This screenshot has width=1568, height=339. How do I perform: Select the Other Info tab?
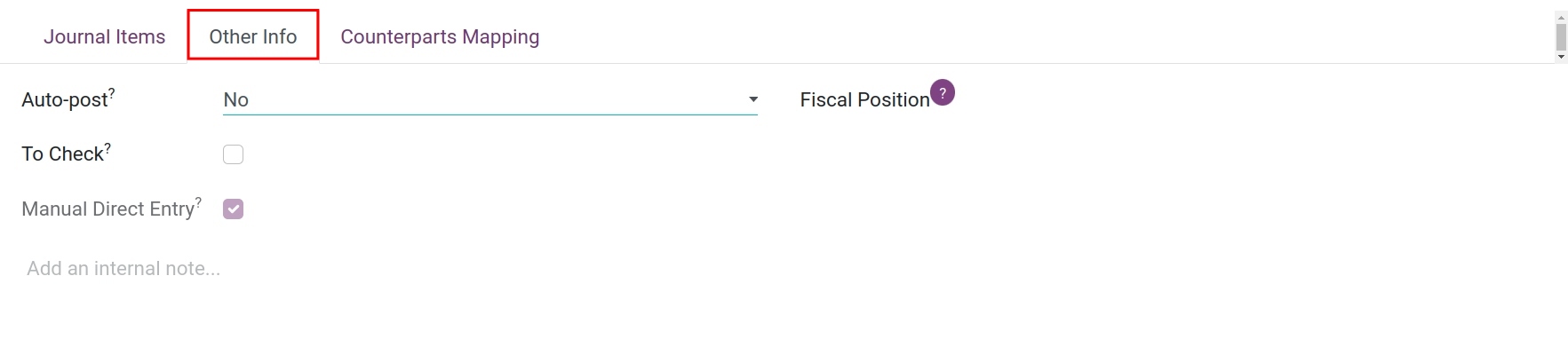coord(253,36)
